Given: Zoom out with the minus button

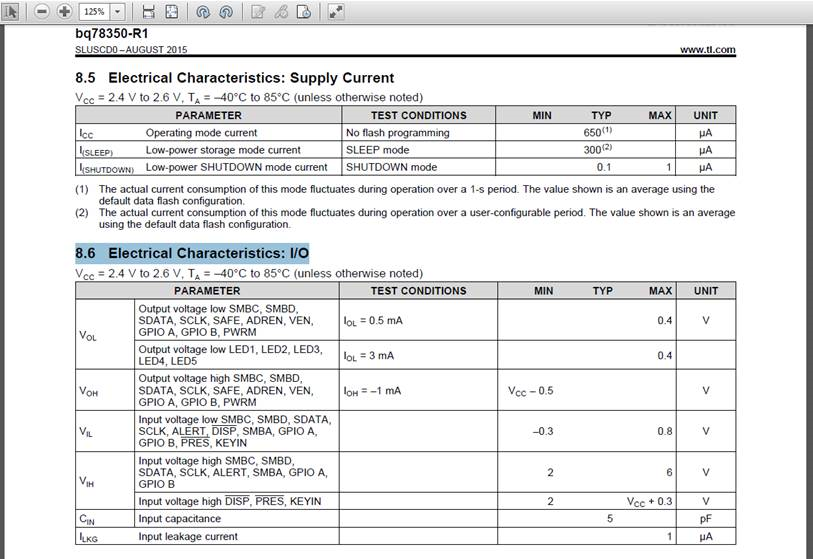Looking at the screenshot, I should click(42, 11).
